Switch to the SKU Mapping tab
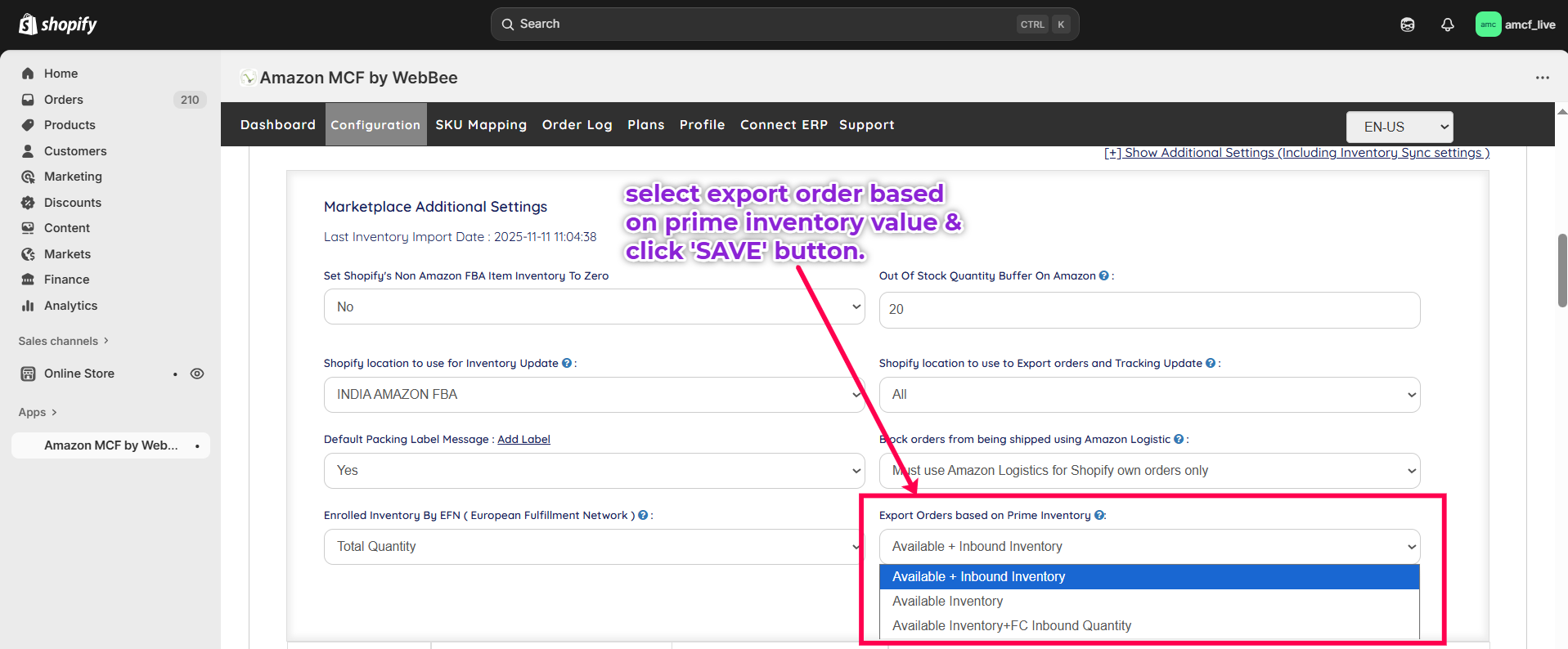1568x649 pixels. (480, 125)
